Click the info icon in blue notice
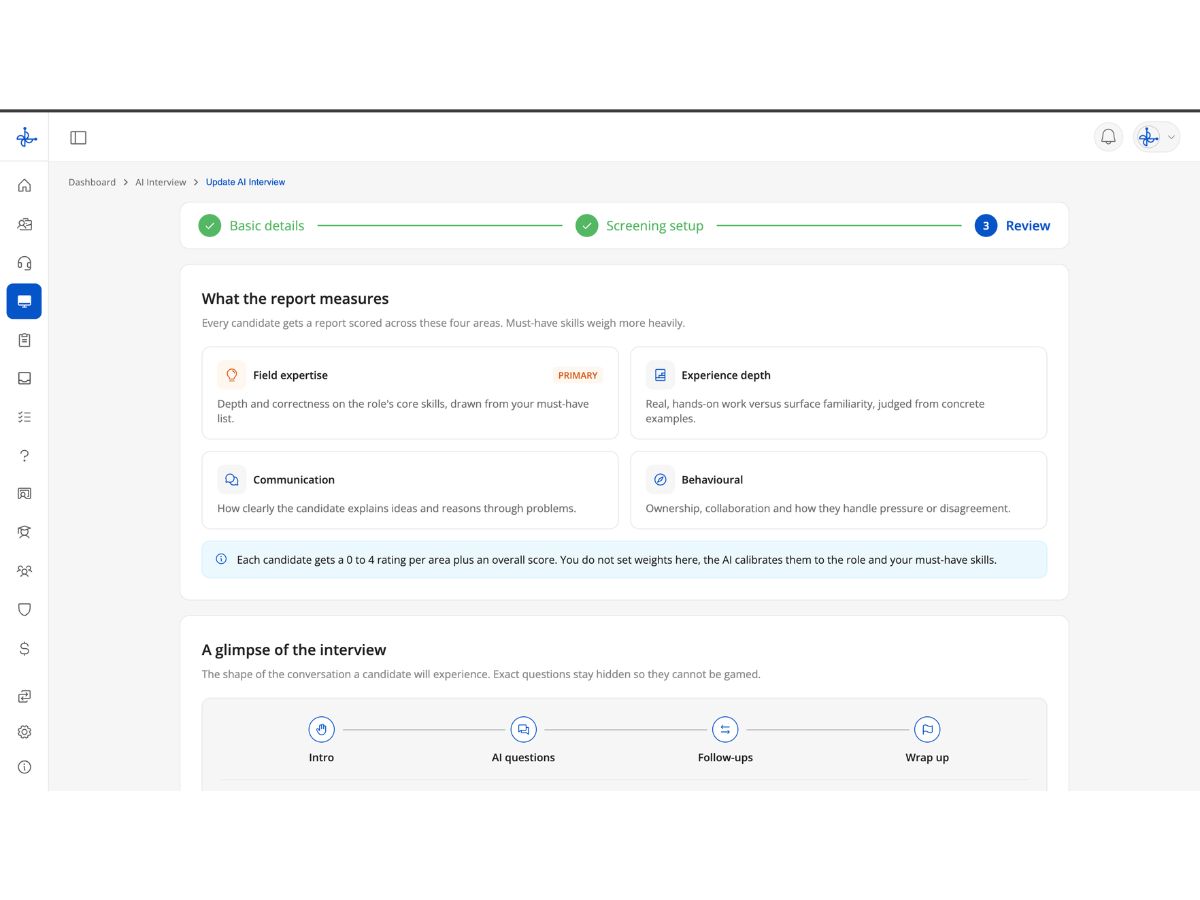The image size is (1200, 900). (221, 559)
